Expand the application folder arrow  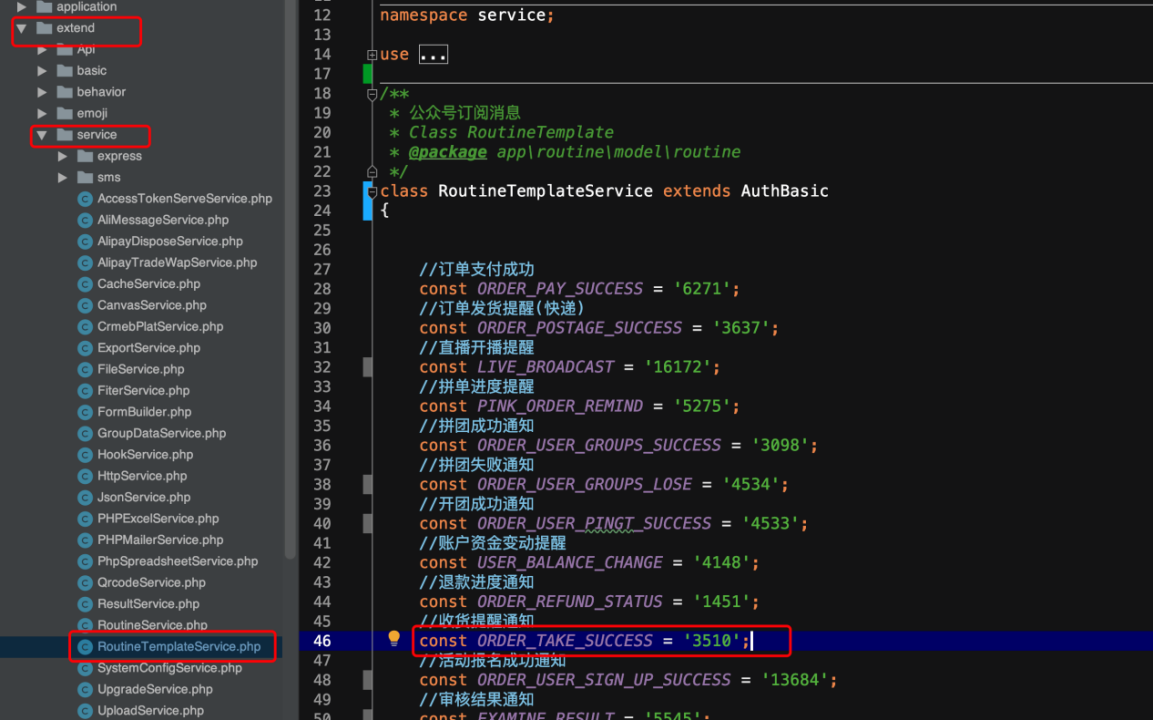click(21, 7)
